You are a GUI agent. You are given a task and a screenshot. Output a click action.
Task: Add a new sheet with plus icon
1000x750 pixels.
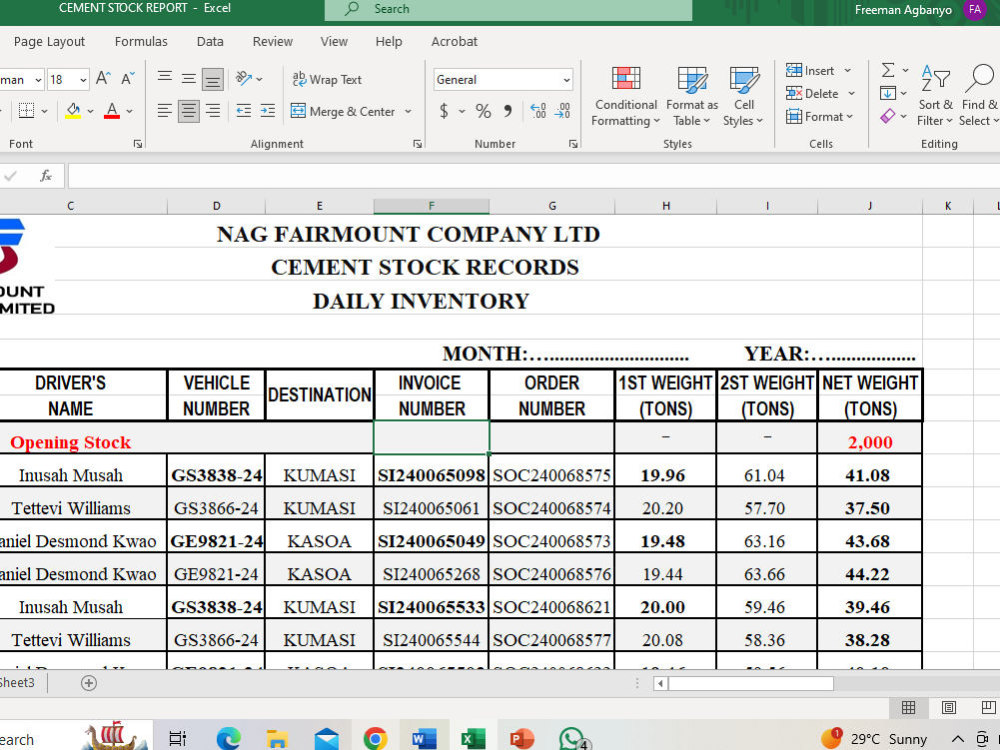89,683
